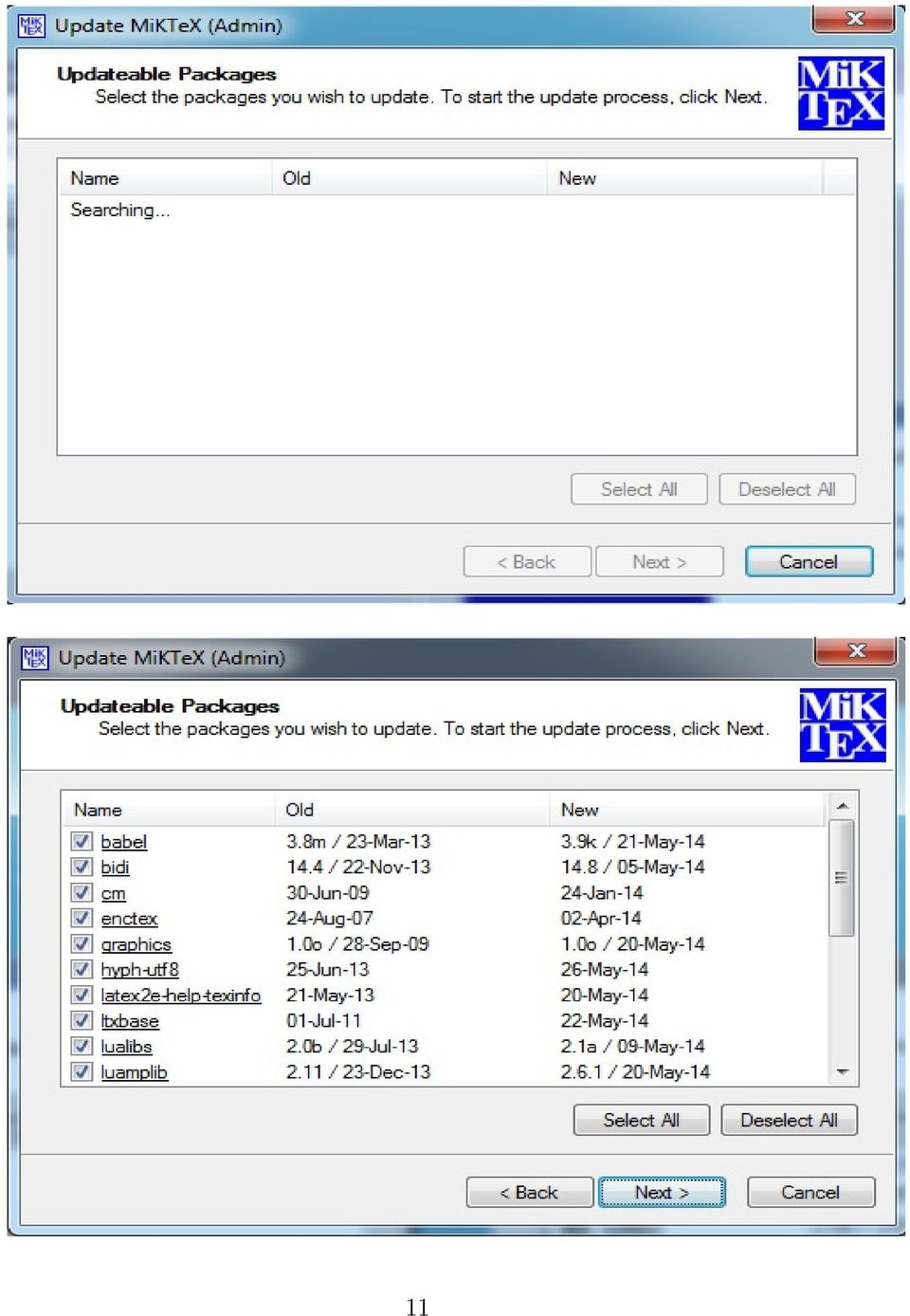This screenshot has height=1316, width=910.
Task: Uncheck the bidi package checkbox
Action: tap(82, 867)
